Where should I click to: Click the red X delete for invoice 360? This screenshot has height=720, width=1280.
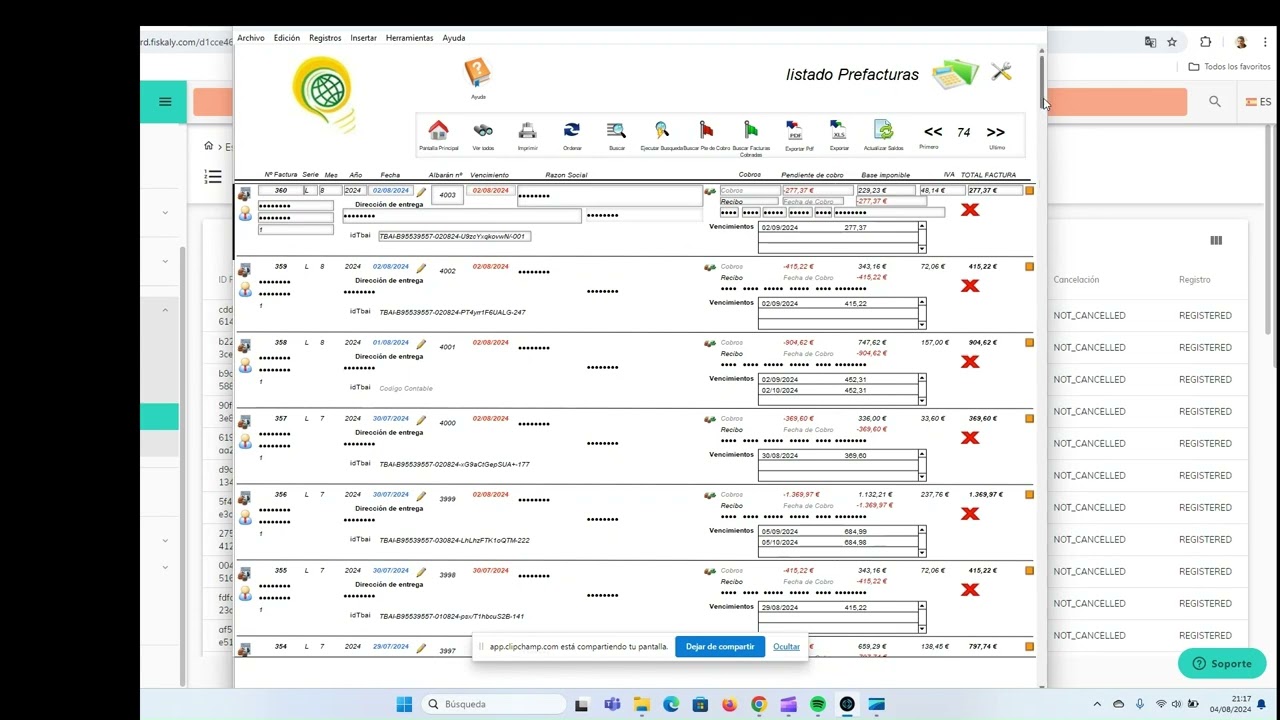[970, 210]
